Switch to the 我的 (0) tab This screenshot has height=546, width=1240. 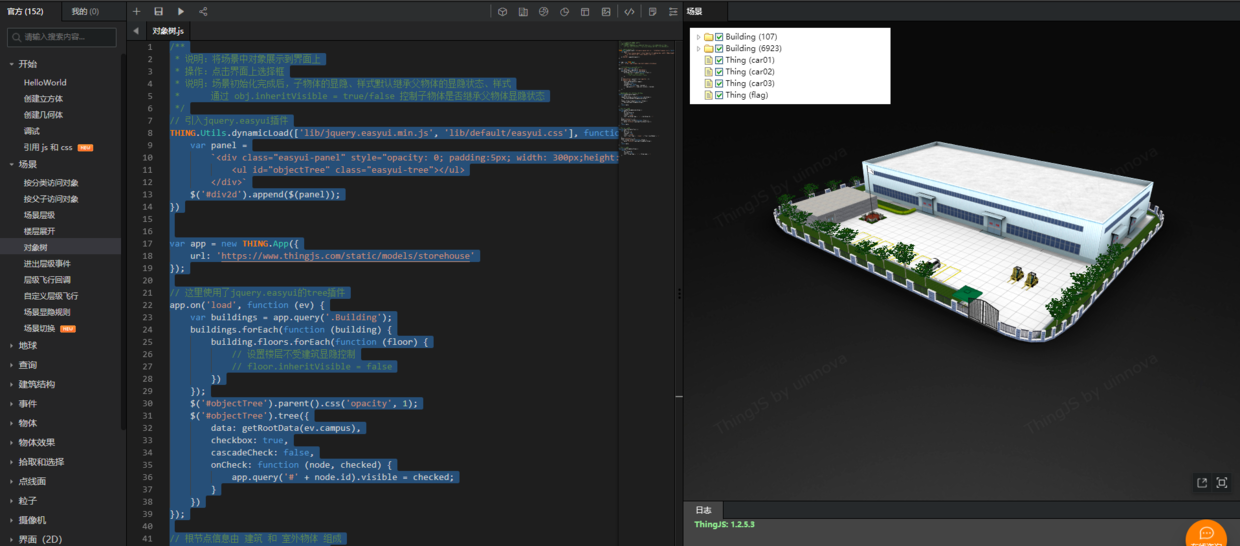click(x=85, y=11)
